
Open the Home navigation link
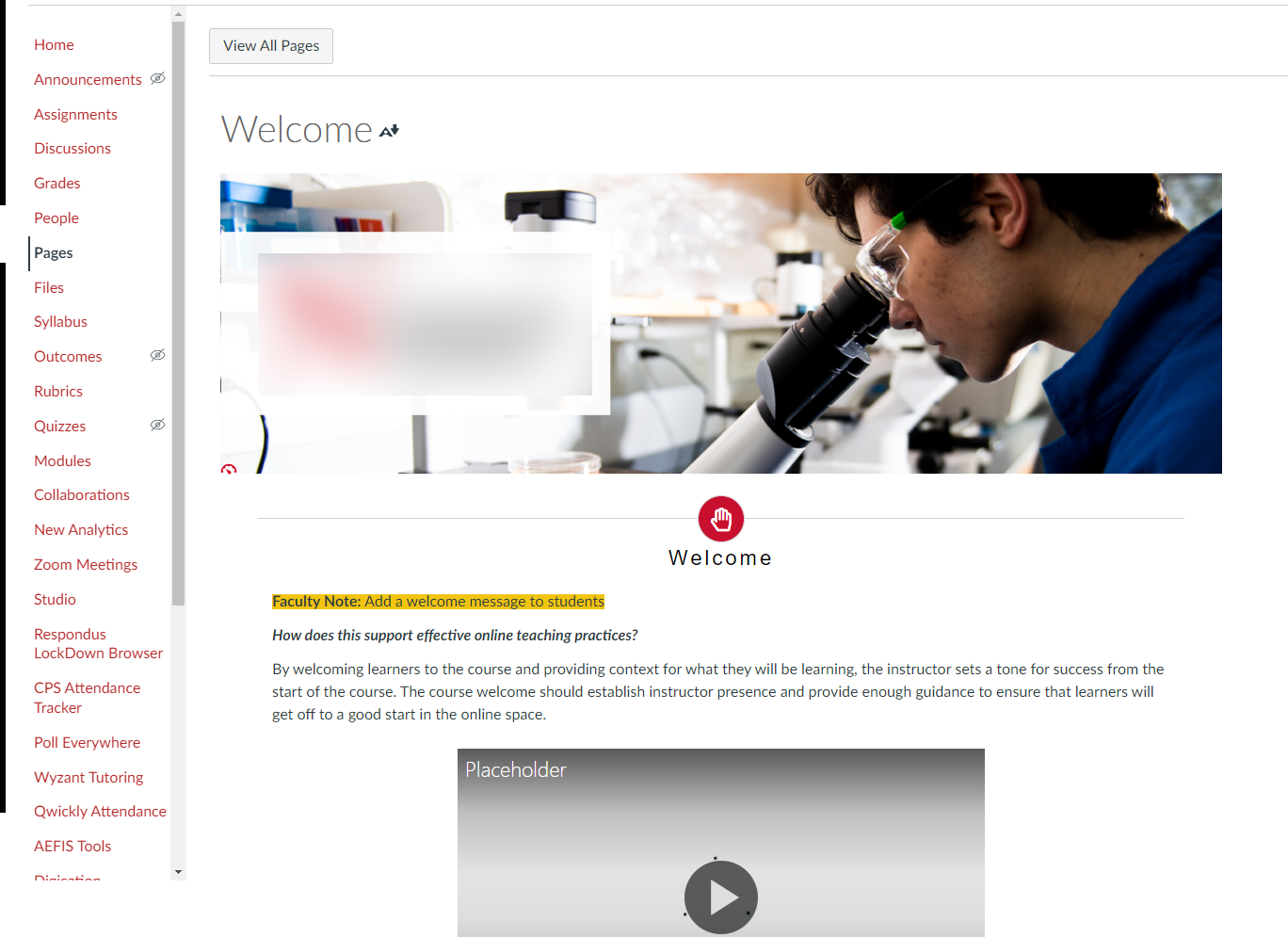pyautogui.click(x=54, y=45)
